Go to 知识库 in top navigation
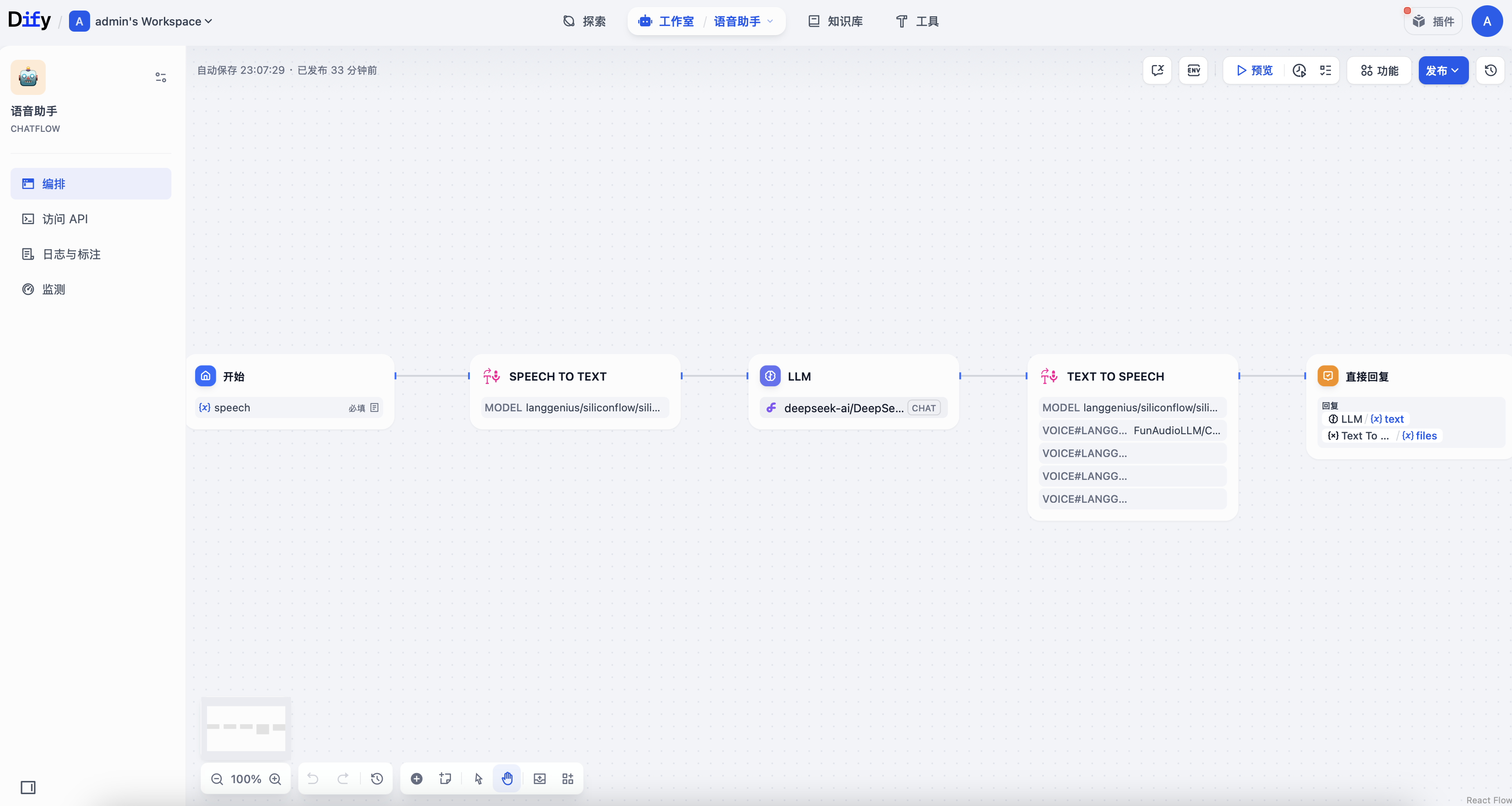 point(836,21)
